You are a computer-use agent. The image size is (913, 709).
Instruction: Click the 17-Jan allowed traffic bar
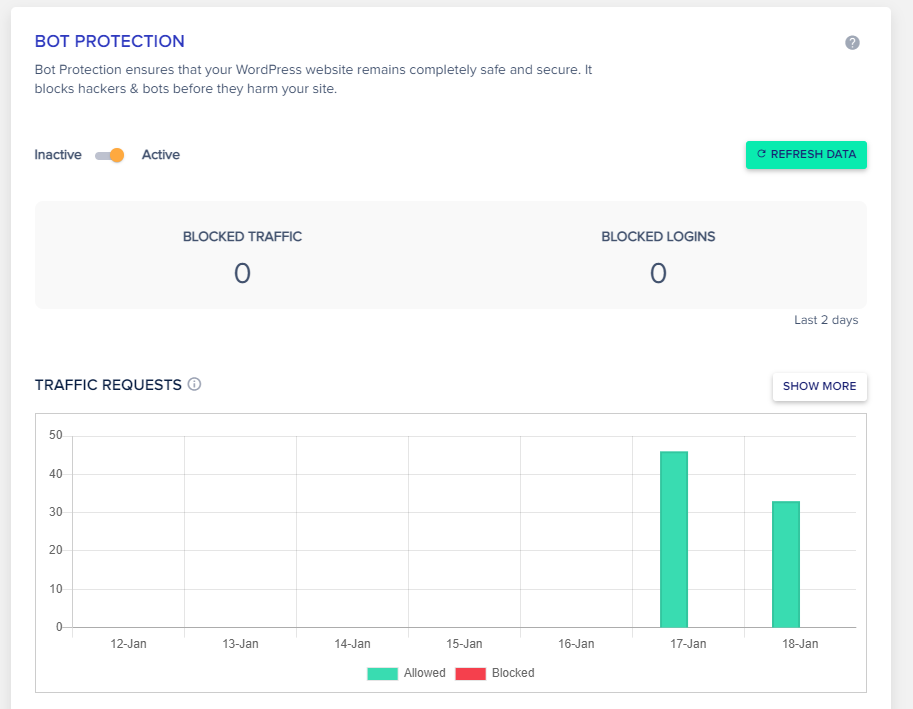674,539
